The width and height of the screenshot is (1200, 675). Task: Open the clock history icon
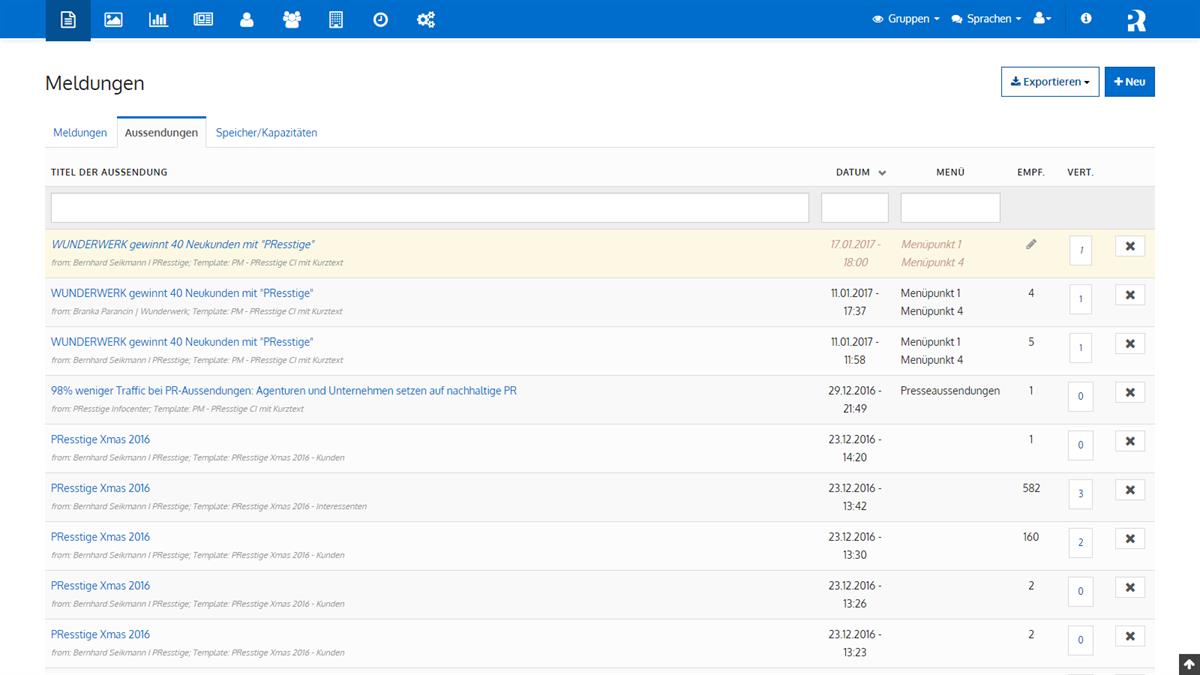pos(381,19)
